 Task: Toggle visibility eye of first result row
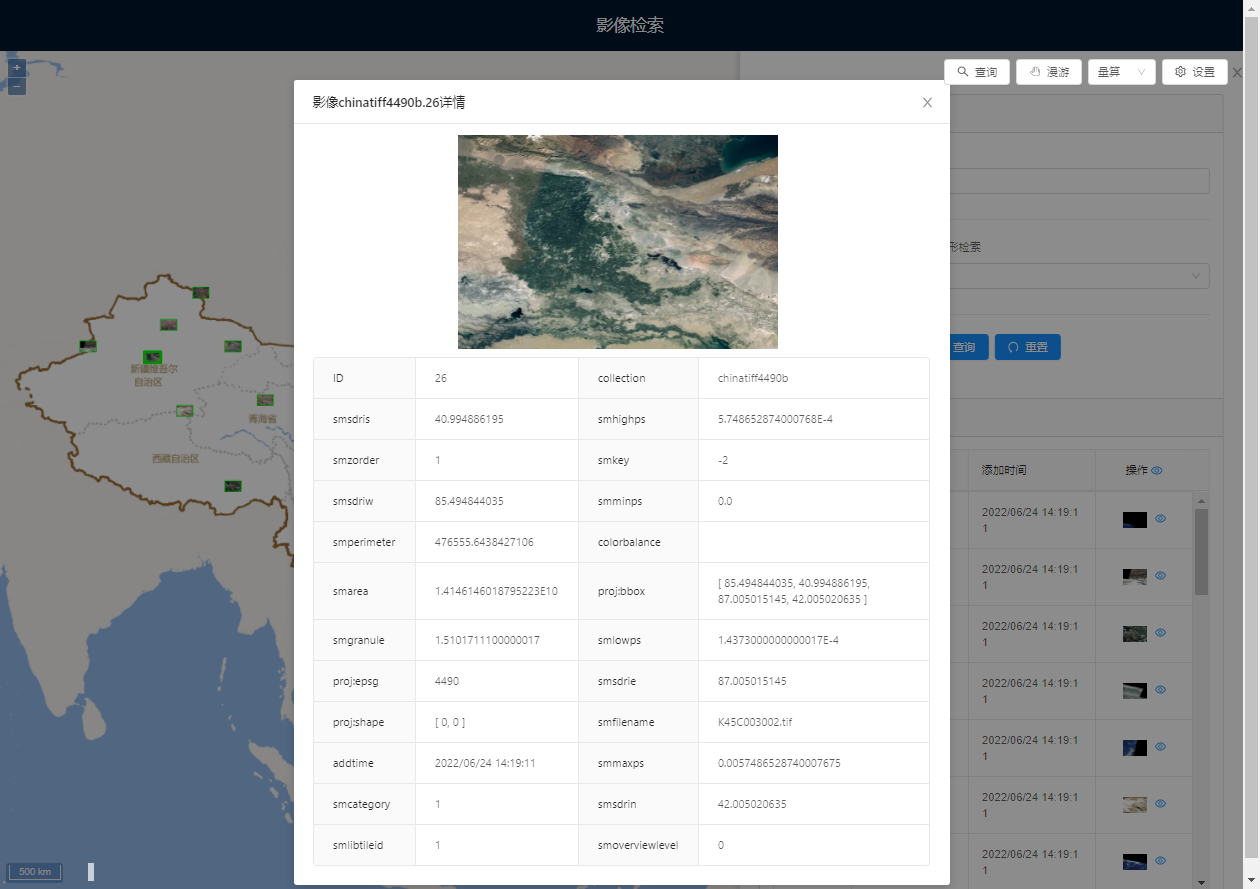click(x=1161, y=519)
